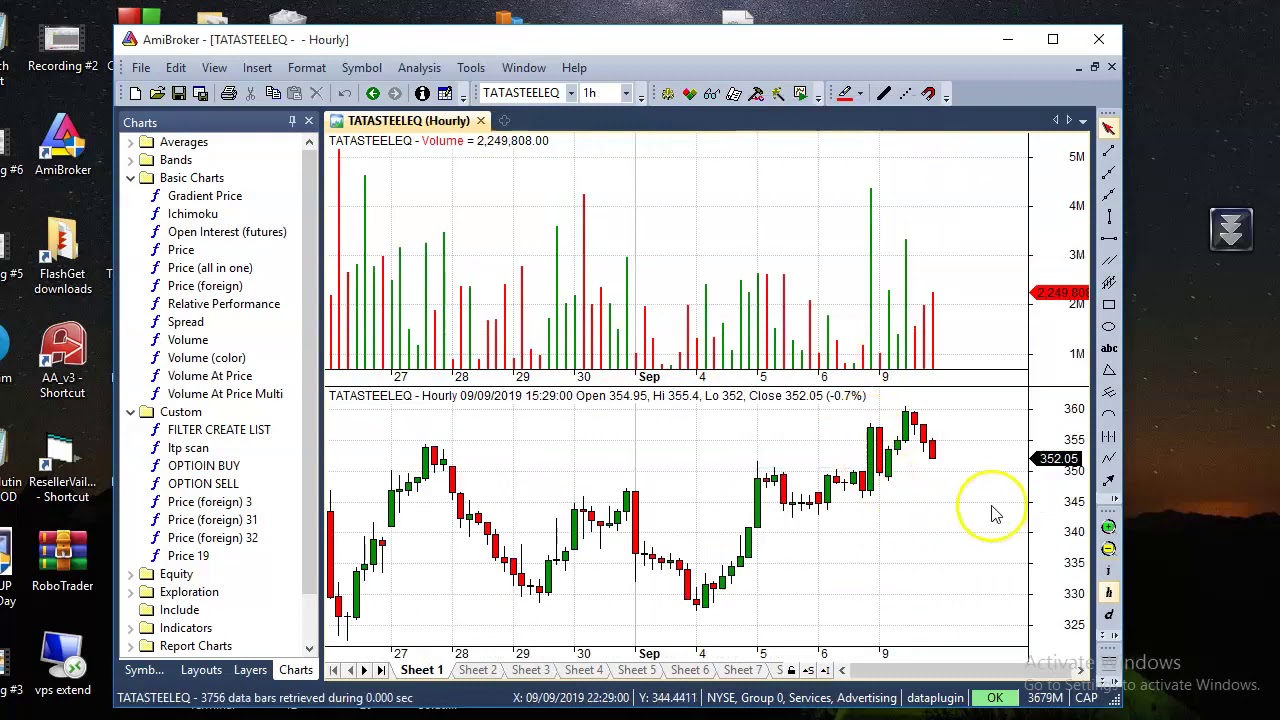
Task: Open the 1h interval dropdown
Action: point(626,93)
